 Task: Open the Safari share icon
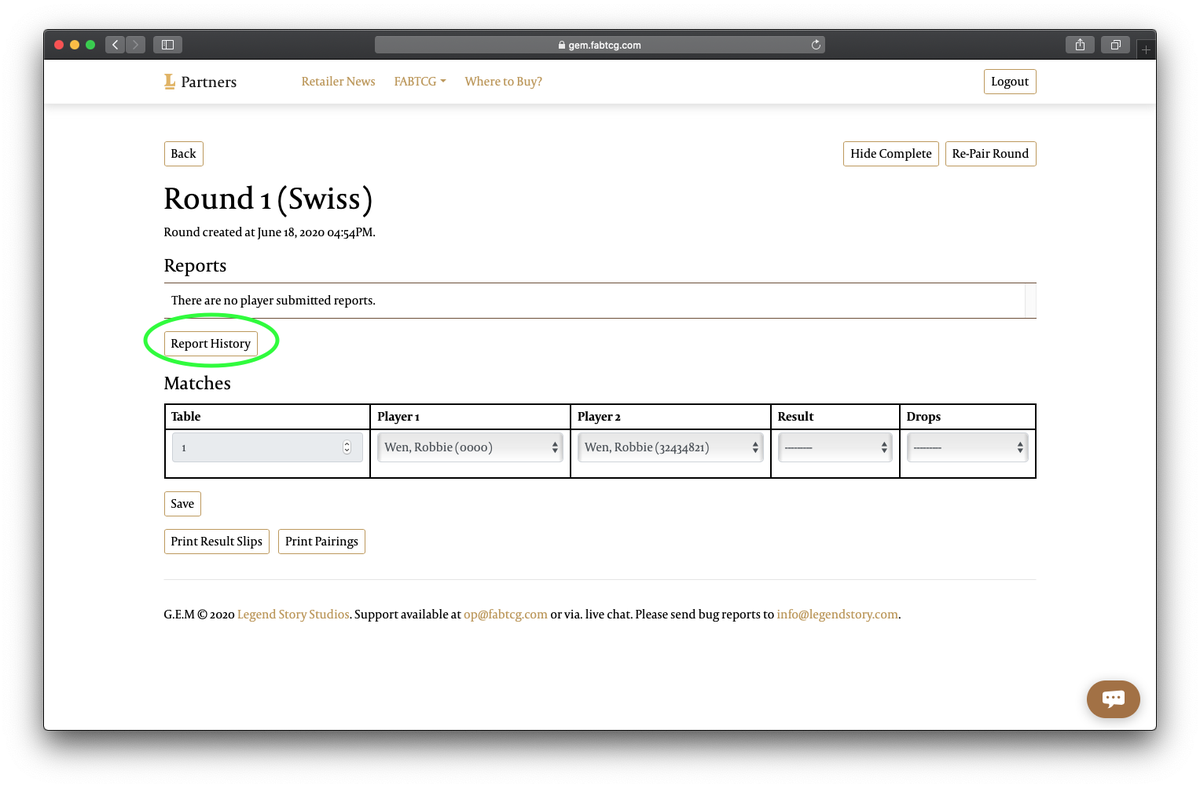[x=1080, y=45]
